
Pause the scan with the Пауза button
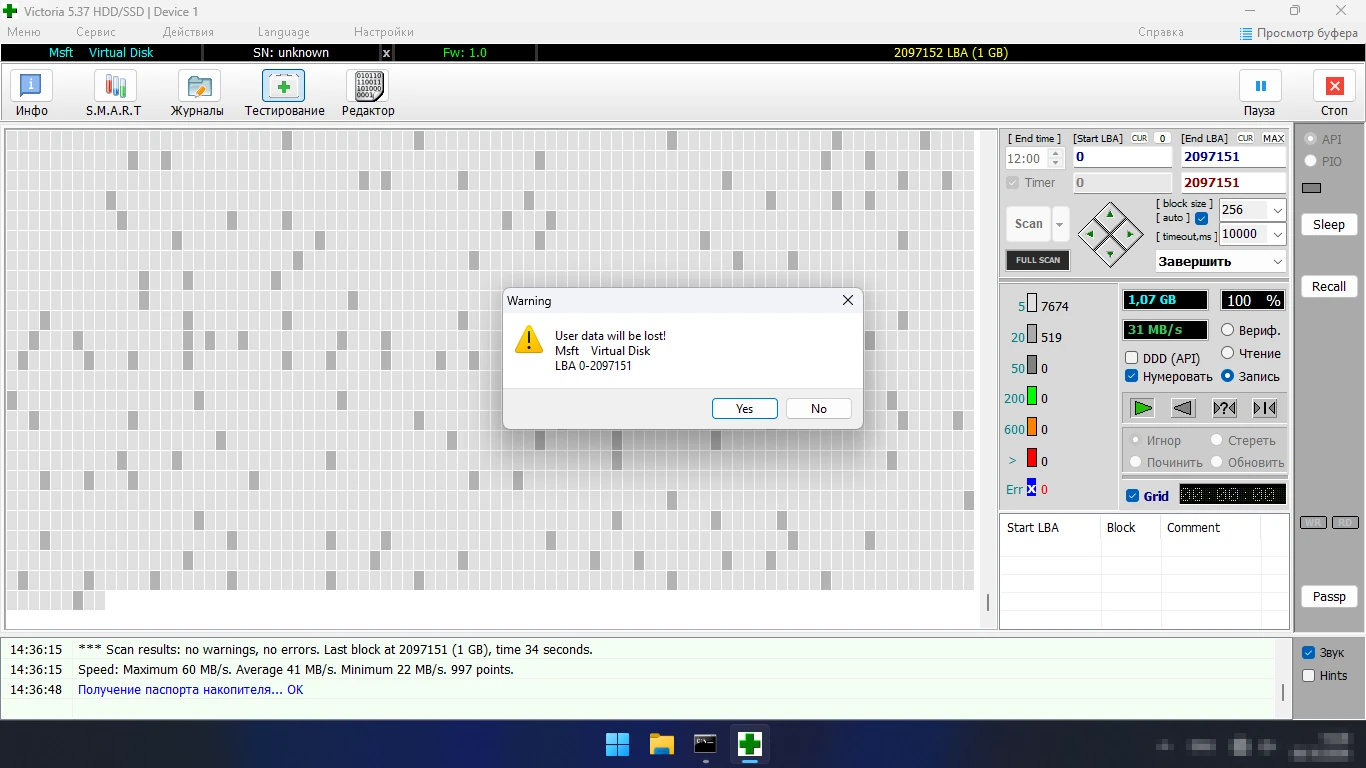[1260, 94]
